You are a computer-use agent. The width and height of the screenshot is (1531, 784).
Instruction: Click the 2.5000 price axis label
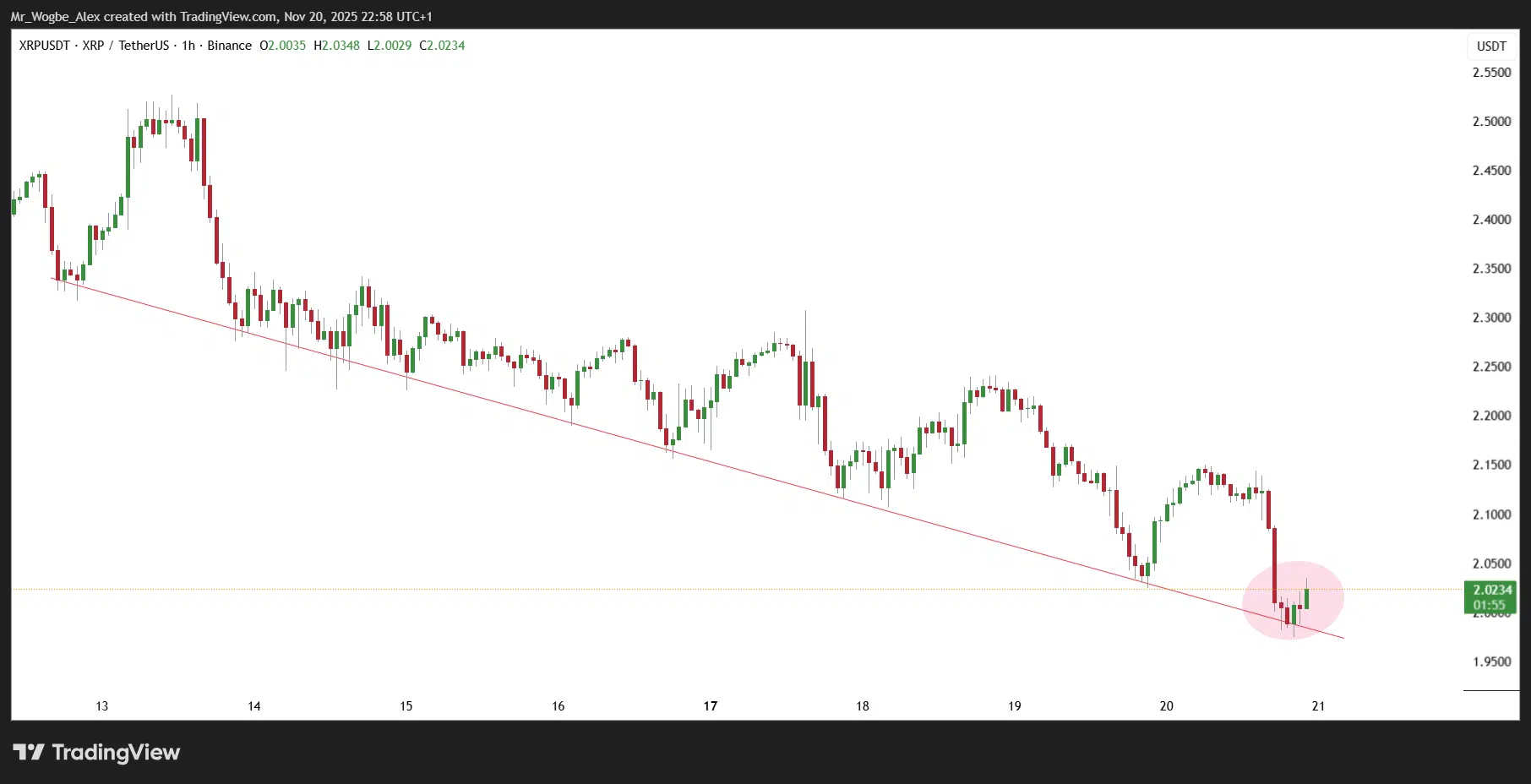click(1491, 122)
